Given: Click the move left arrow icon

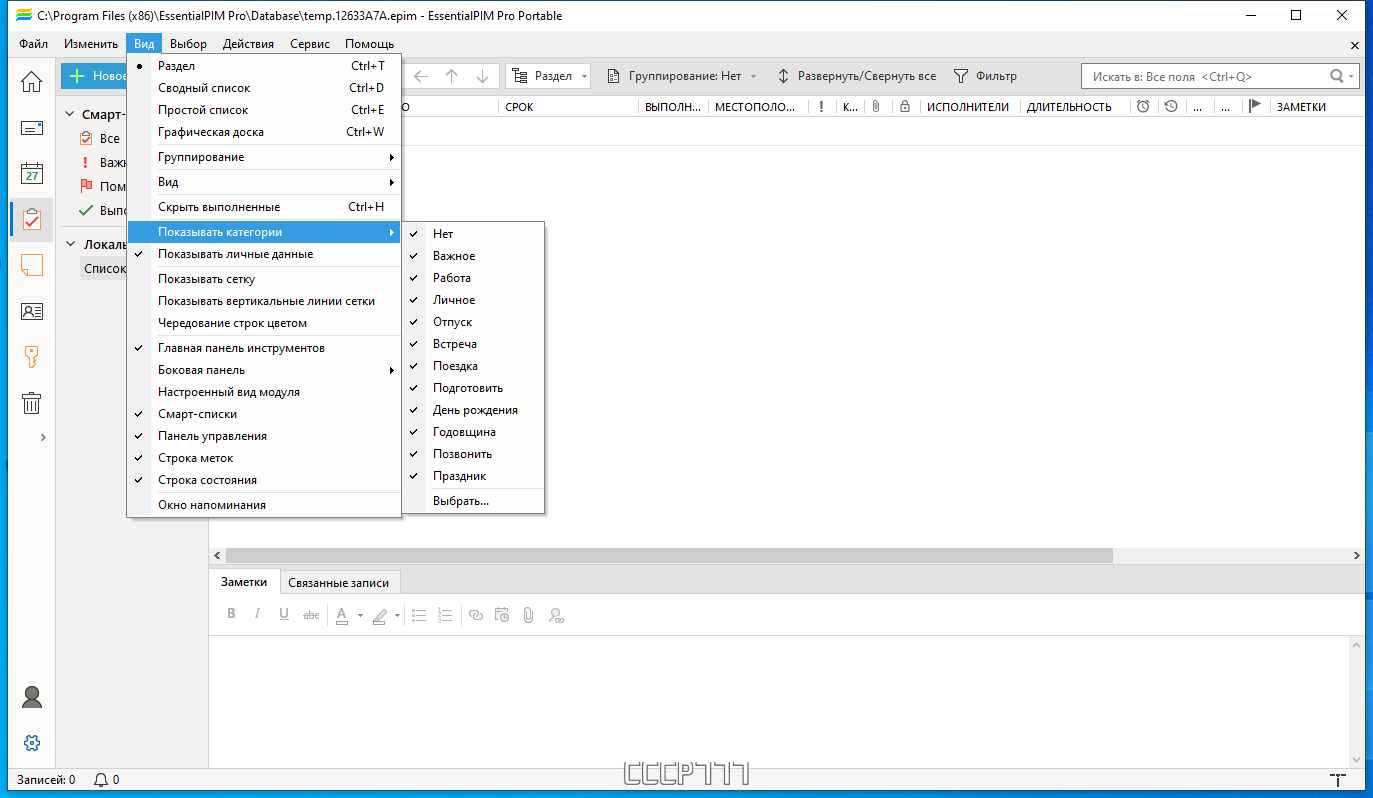Looking at the screenshot, I should coord(421,76).
